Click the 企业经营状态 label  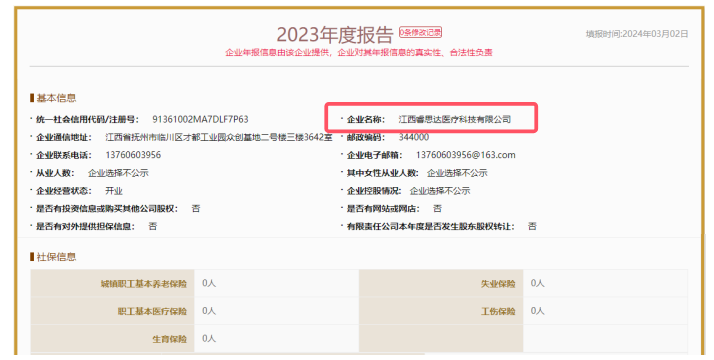(x=64, y=191)
